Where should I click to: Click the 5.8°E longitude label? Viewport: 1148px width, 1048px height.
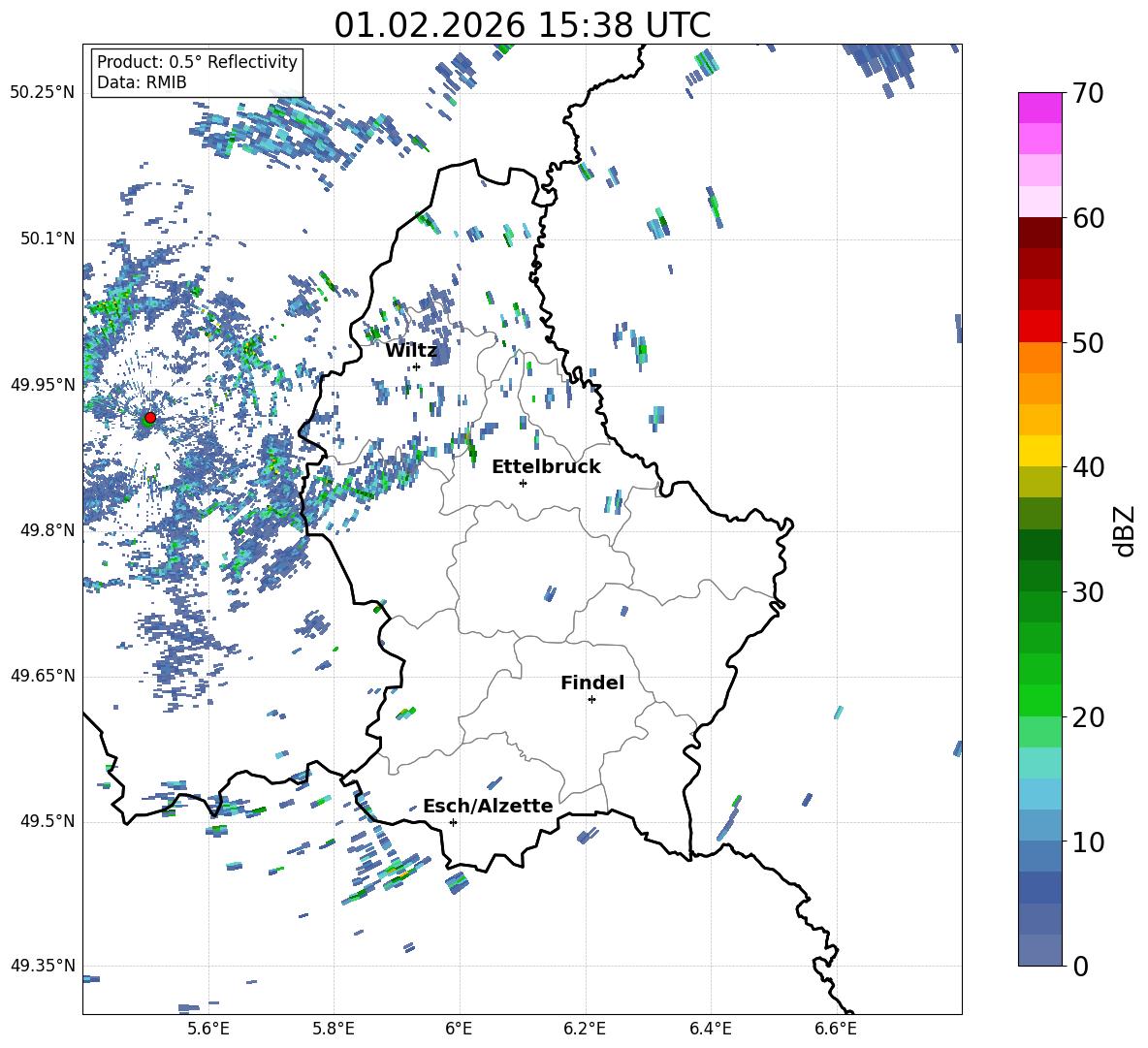click(x=334, y=1029)
